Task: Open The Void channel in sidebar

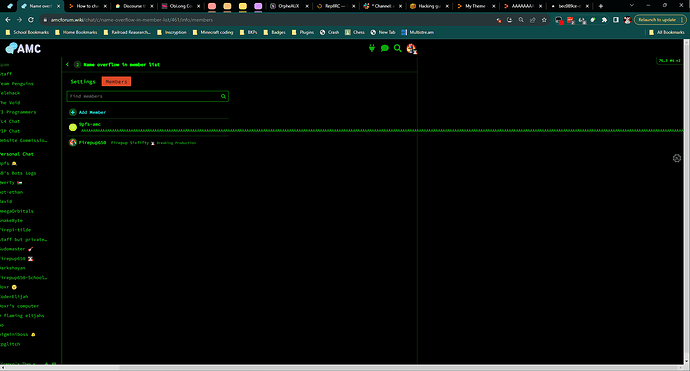Action: tap(10, 103)
